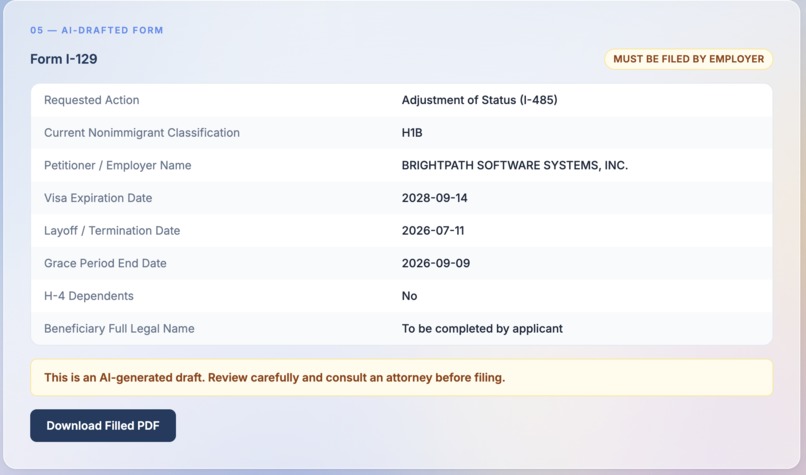Select the Current Nonimmigrant Classification label
806x475 pixels.
(x=142, y=133)
